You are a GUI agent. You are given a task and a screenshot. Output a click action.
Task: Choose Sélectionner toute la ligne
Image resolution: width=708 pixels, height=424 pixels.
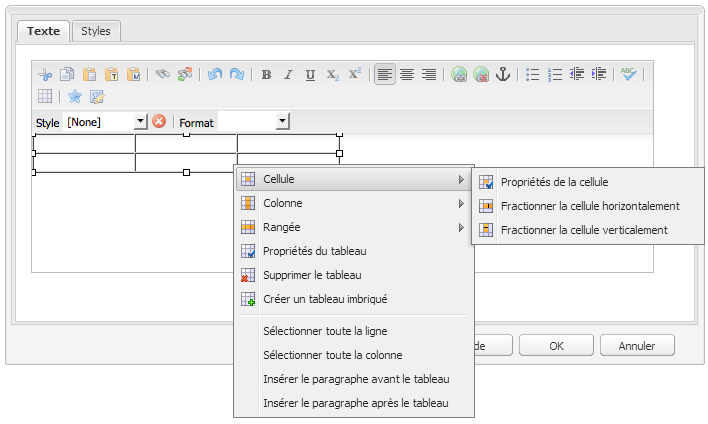pos(355,331)
